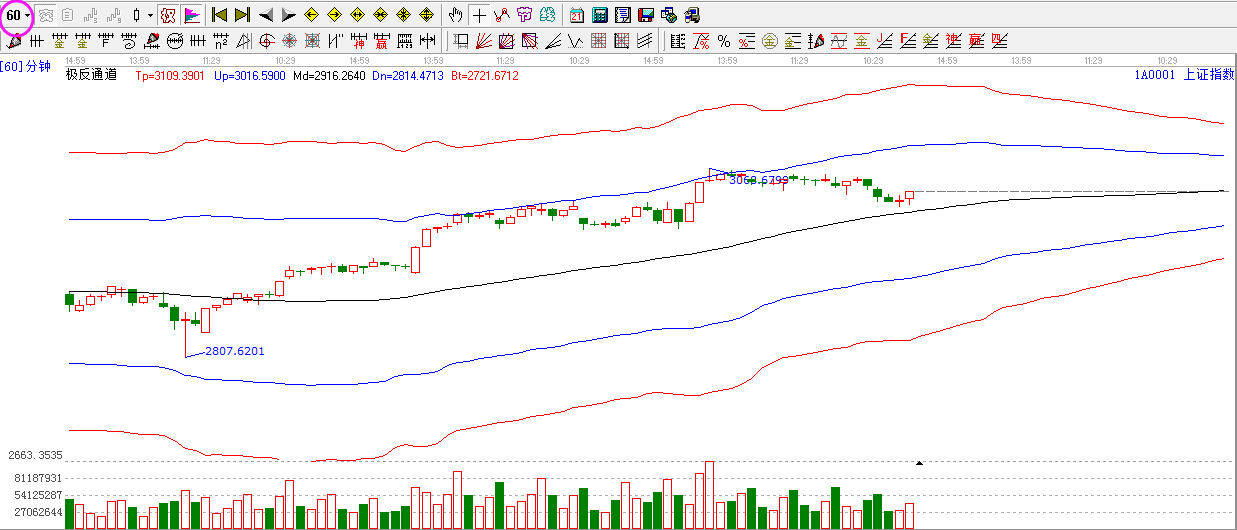1237x530 pixels.
Task: Toggle the crosshair cursor tool
Action: coord(479,15)
